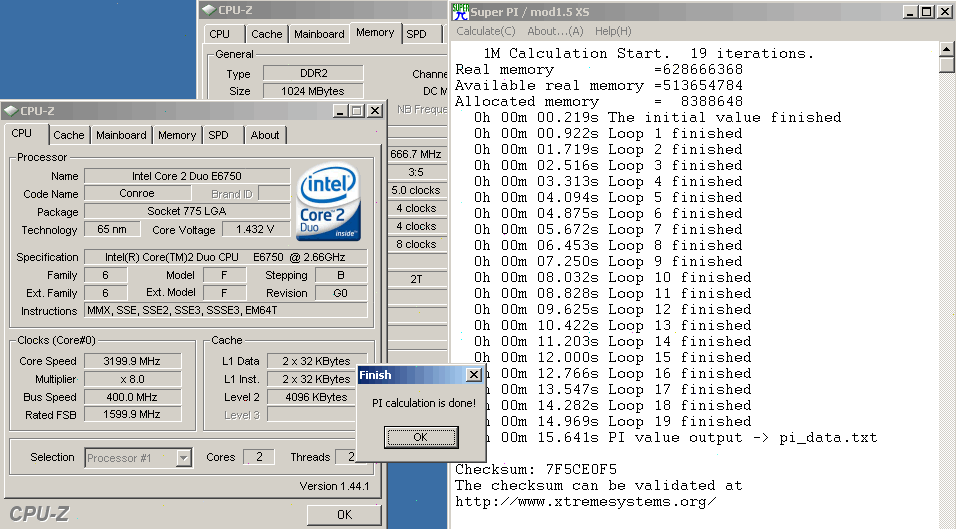The width and height of the screenshot is (956, 529).
Task: Open the About tab in CPU-Z
Action: tap(265, 135)
